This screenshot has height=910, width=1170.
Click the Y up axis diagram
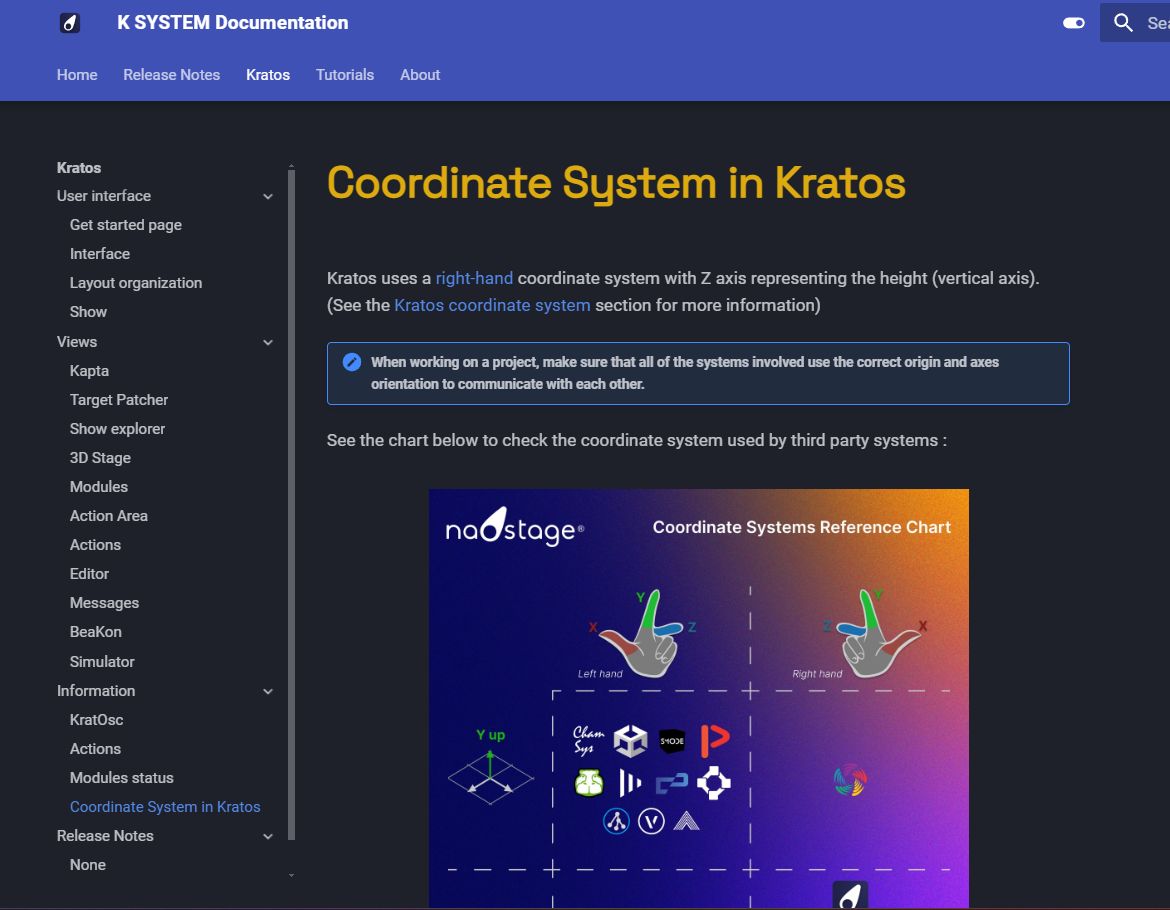tap(490, 768)
